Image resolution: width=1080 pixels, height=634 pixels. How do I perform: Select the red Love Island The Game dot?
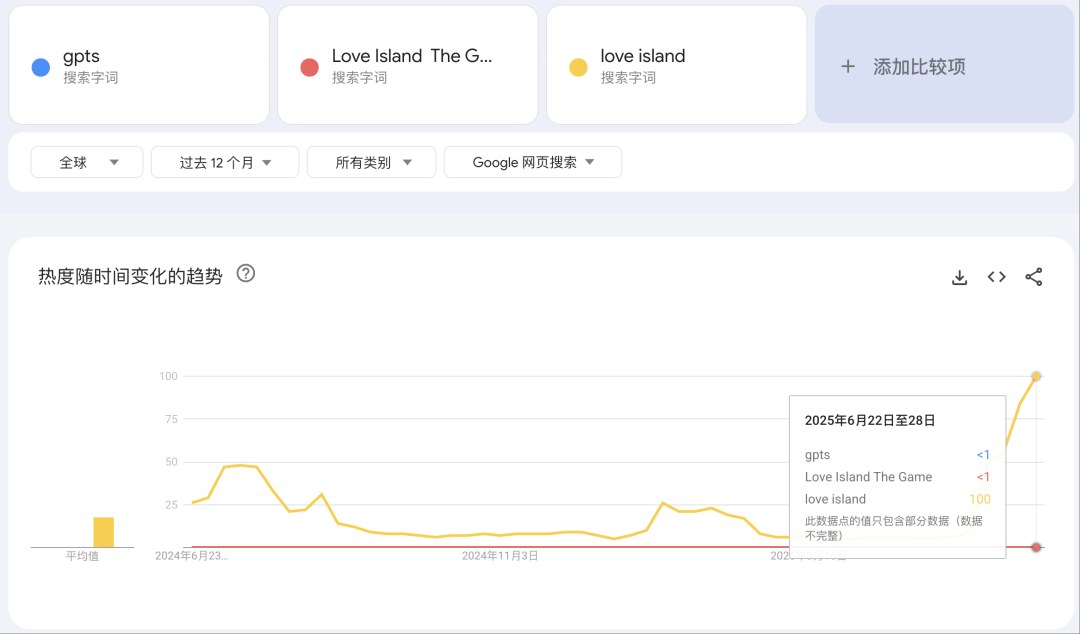tap(309, 67)
